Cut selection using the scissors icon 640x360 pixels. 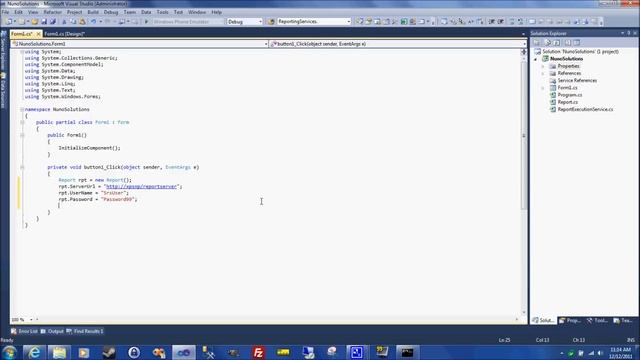pyautogui.click(x=64, y=22)
